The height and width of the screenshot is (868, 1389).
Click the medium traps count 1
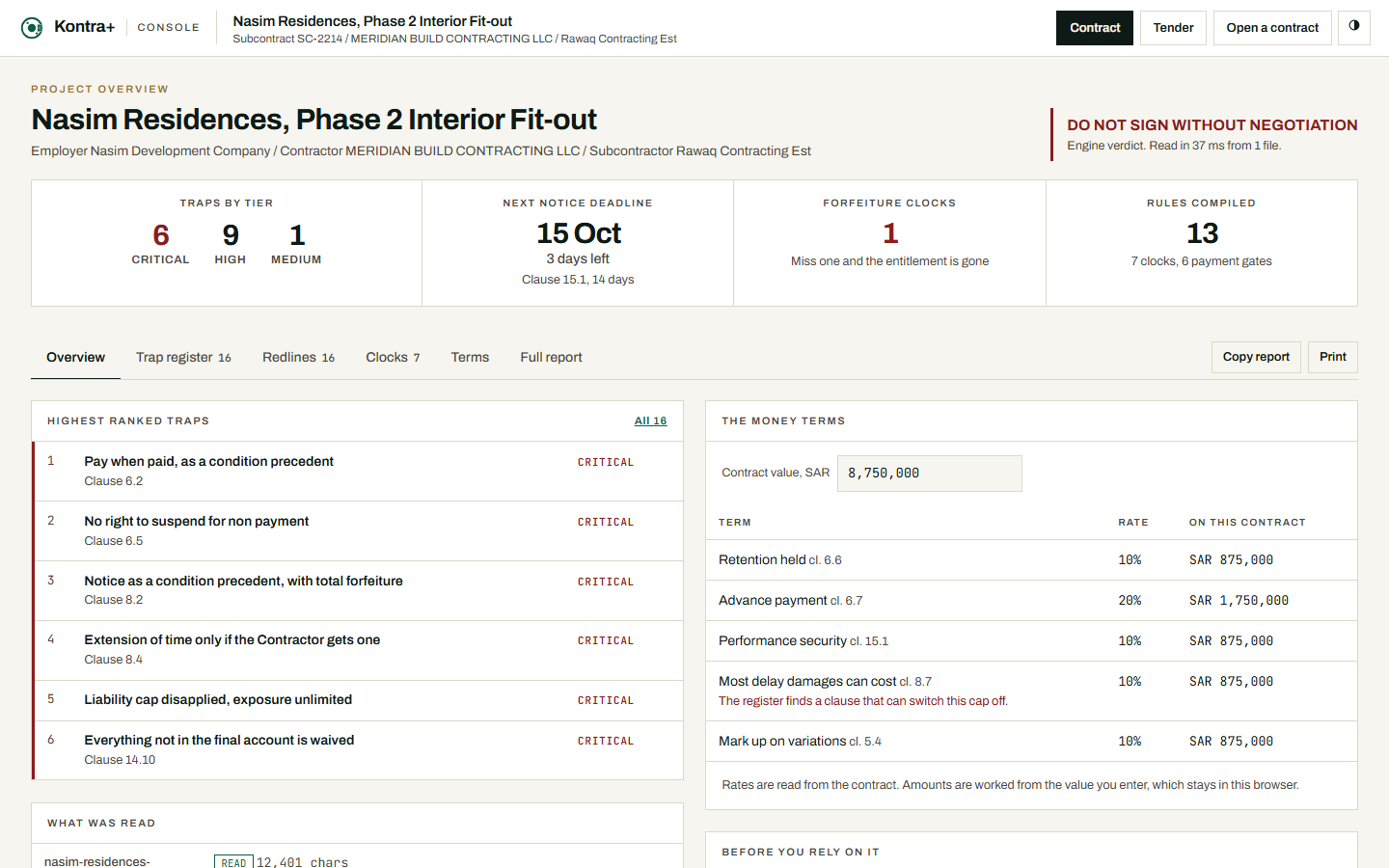[x=297, y=235]
